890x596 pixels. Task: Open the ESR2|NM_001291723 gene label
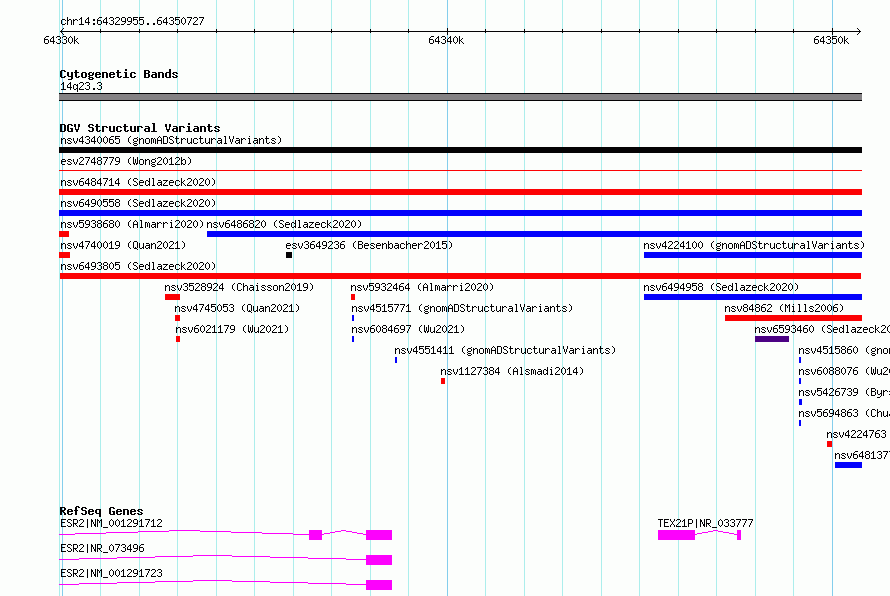click(111, 573)
